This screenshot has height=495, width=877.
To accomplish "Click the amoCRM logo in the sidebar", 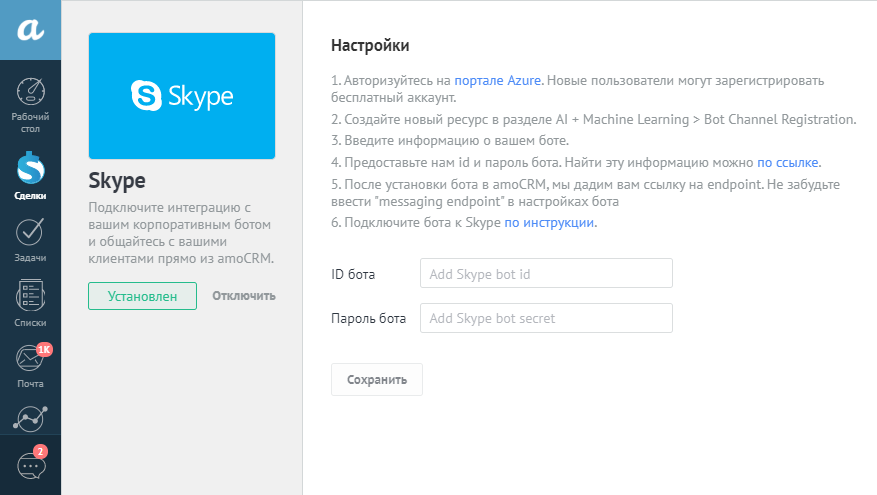I will pos(30,30).
